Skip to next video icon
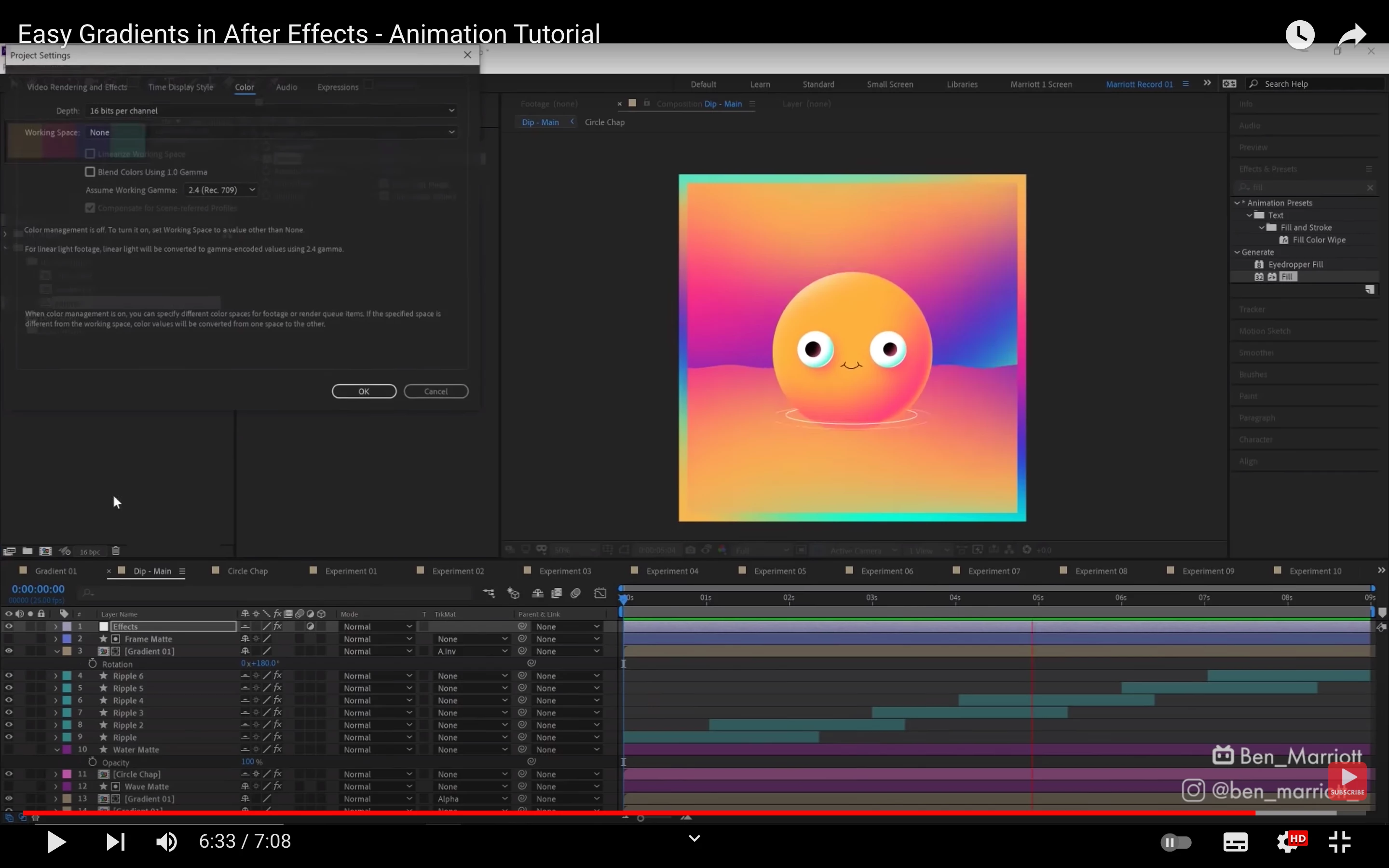1389x868 pixels. [x=115, y=841]
